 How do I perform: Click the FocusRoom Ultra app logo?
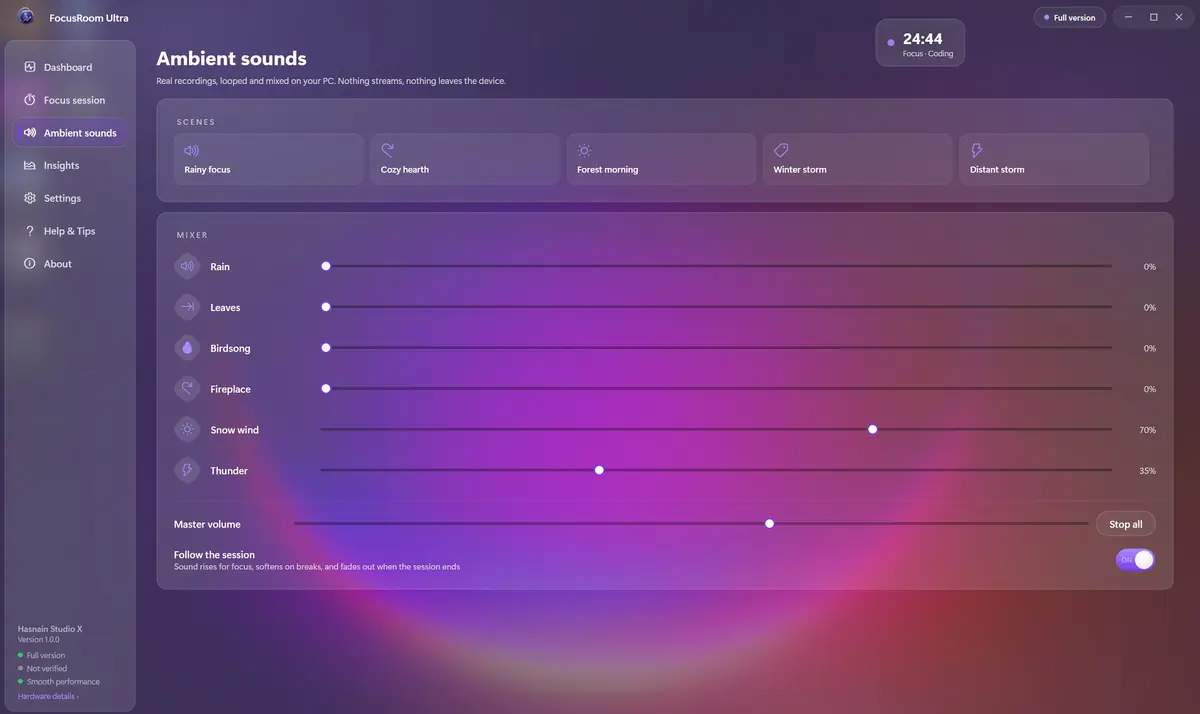point(26,17)
